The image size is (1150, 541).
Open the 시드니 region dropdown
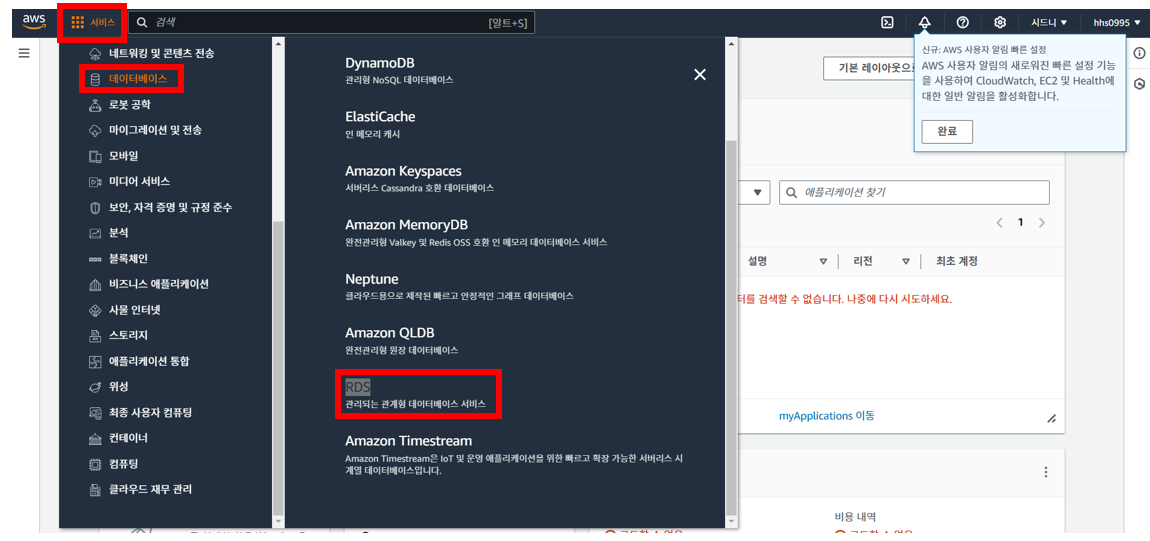point(1049,23)
